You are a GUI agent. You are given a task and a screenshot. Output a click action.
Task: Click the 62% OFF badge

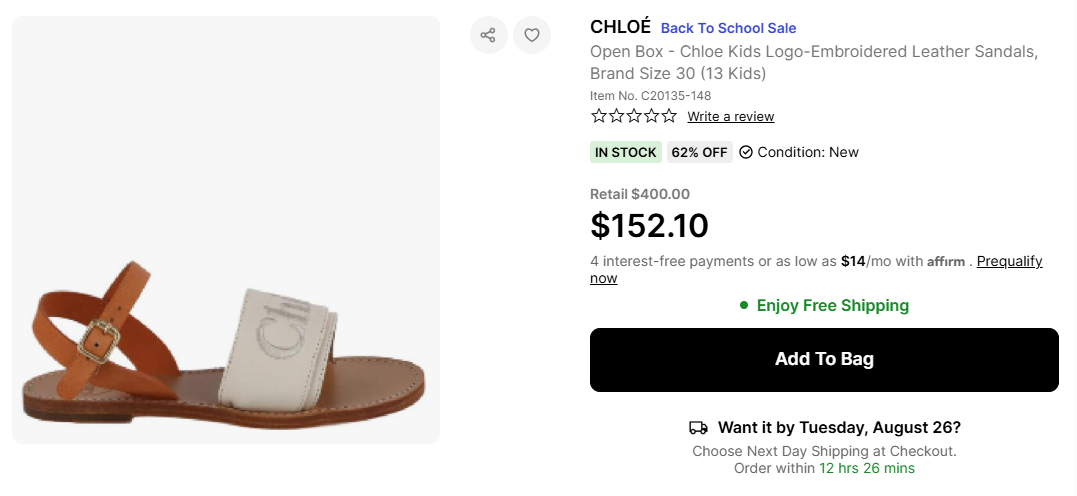699,153
